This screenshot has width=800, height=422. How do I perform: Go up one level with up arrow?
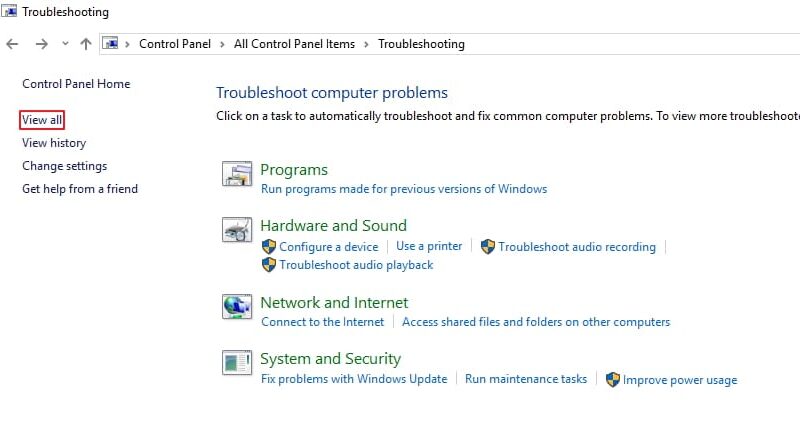(86, 44)
